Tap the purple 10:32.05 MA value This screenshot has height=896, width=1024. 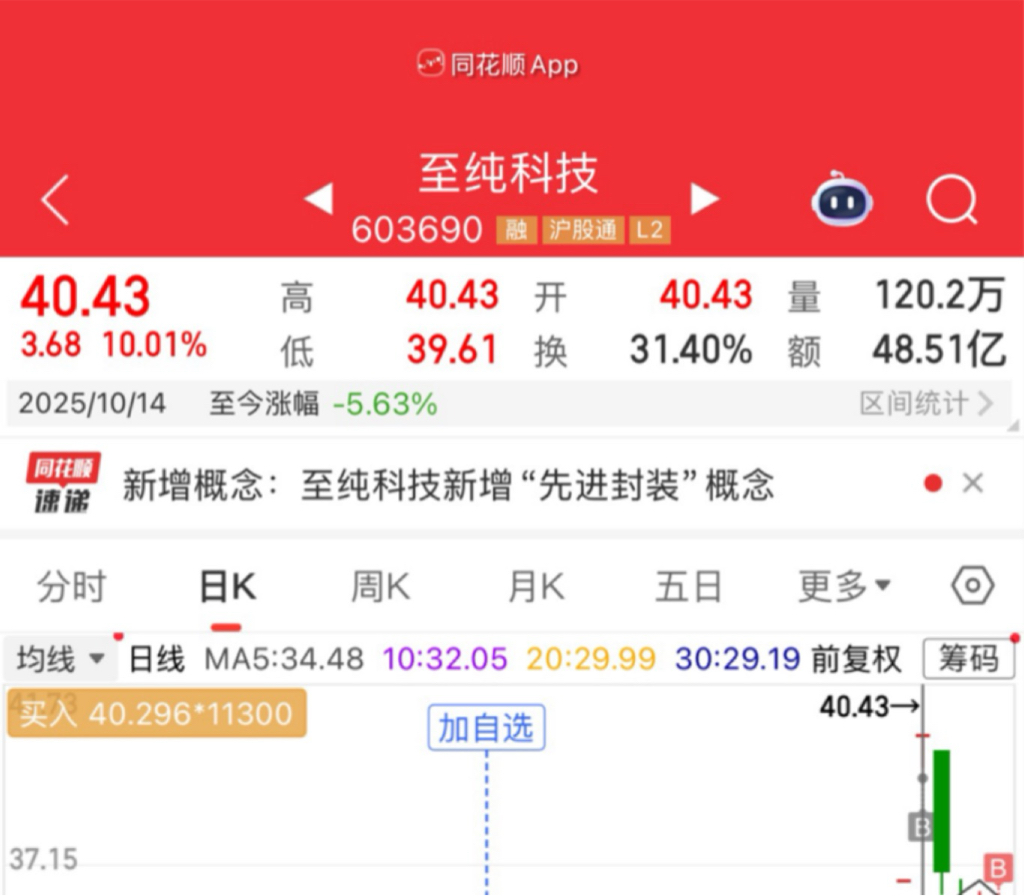[445, 659]
